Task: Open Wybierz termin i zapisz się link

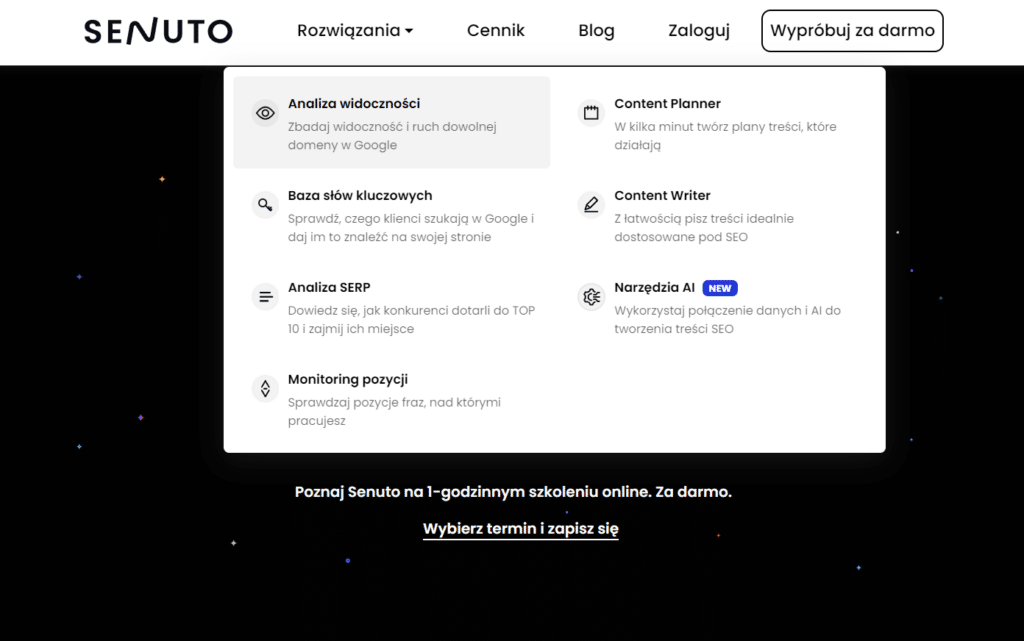Action: pos(520,529)
